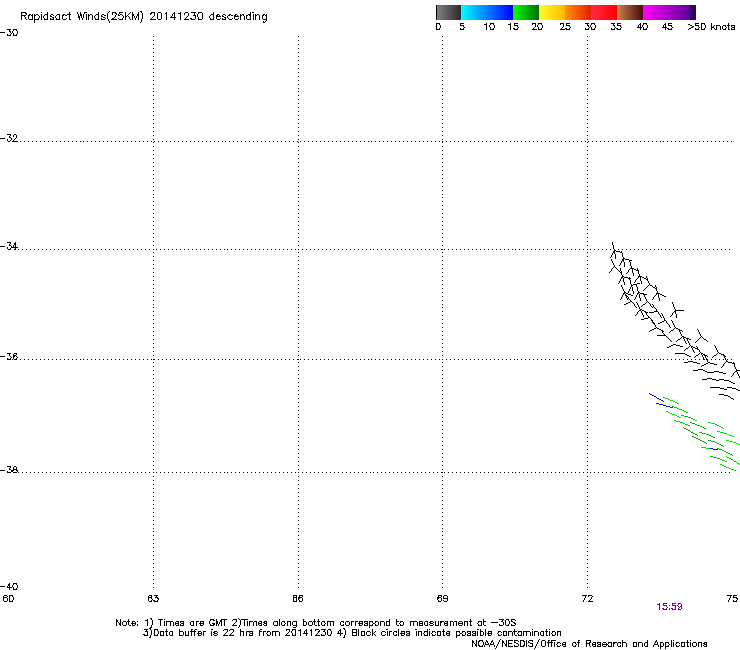Click latitude label '-30'
The image size is (740, 650).
coord(9,33)
